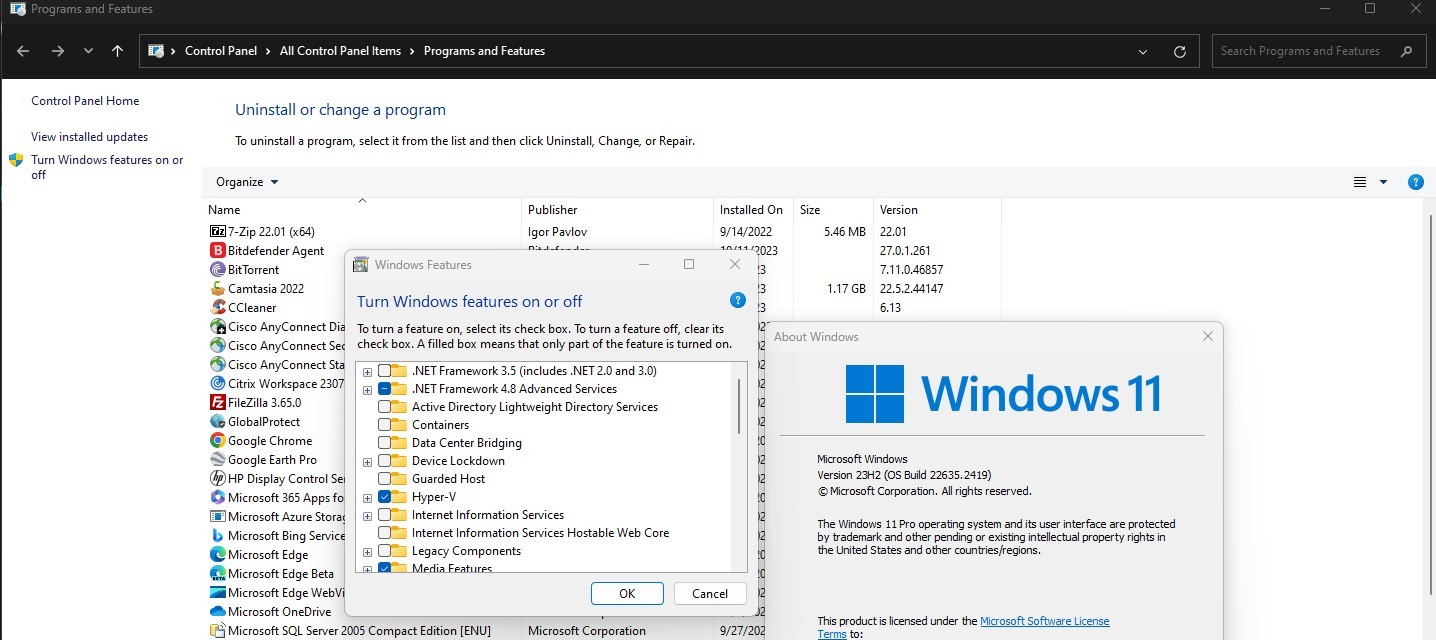Screen dimensions: 1436x640
Task: Click the Refresh button in address bar
Action: (1179, 51)
